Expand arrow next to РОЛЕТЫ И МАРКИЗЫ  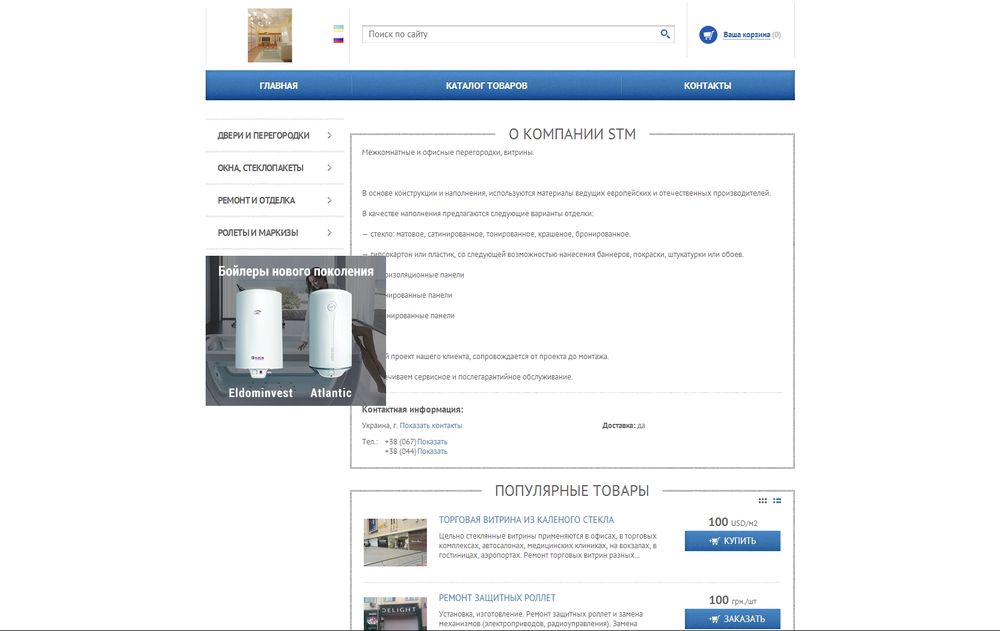329,233
